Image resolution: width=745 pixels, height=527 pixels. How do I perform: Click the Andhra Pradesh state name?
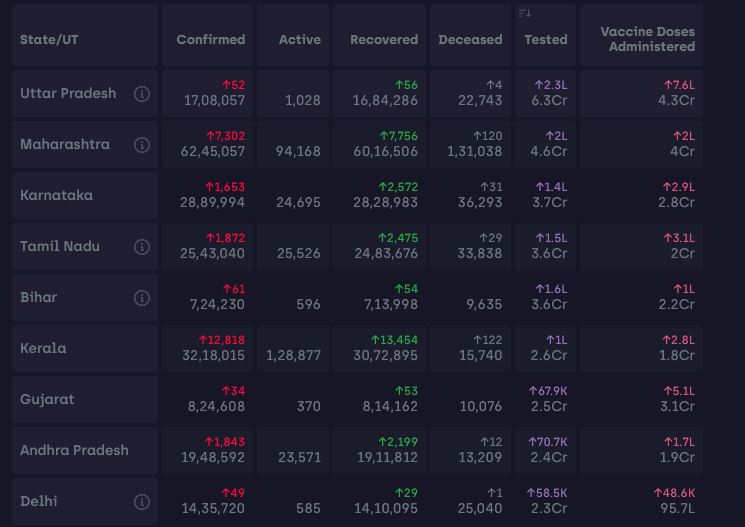pyautogui.click(x=74, y=451)
